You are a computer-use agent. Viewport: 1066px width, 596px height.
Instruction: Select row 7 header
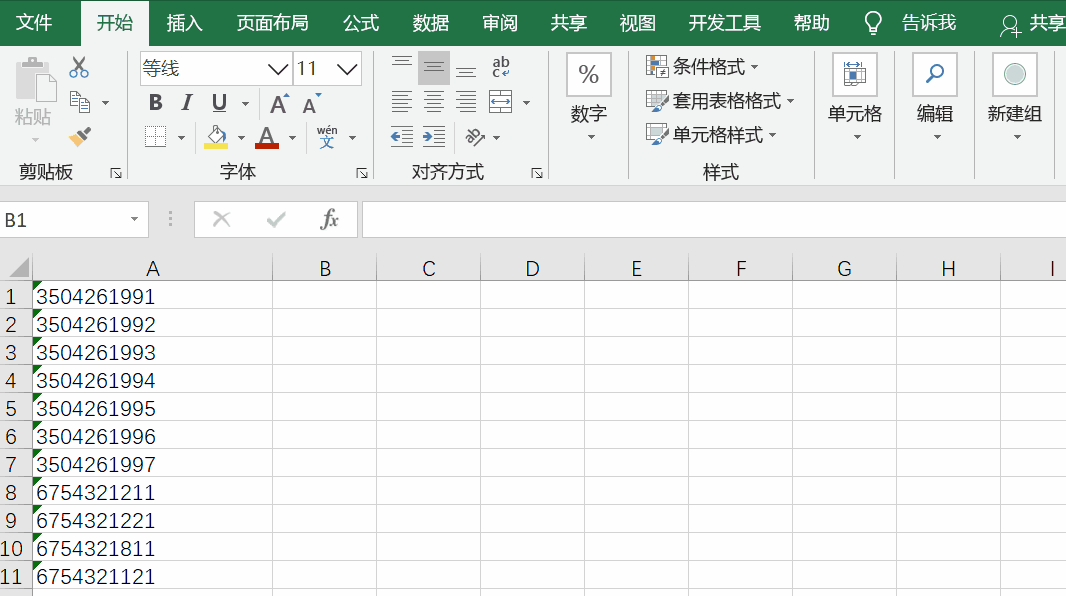pyautogui.click(x=16, y=464)
